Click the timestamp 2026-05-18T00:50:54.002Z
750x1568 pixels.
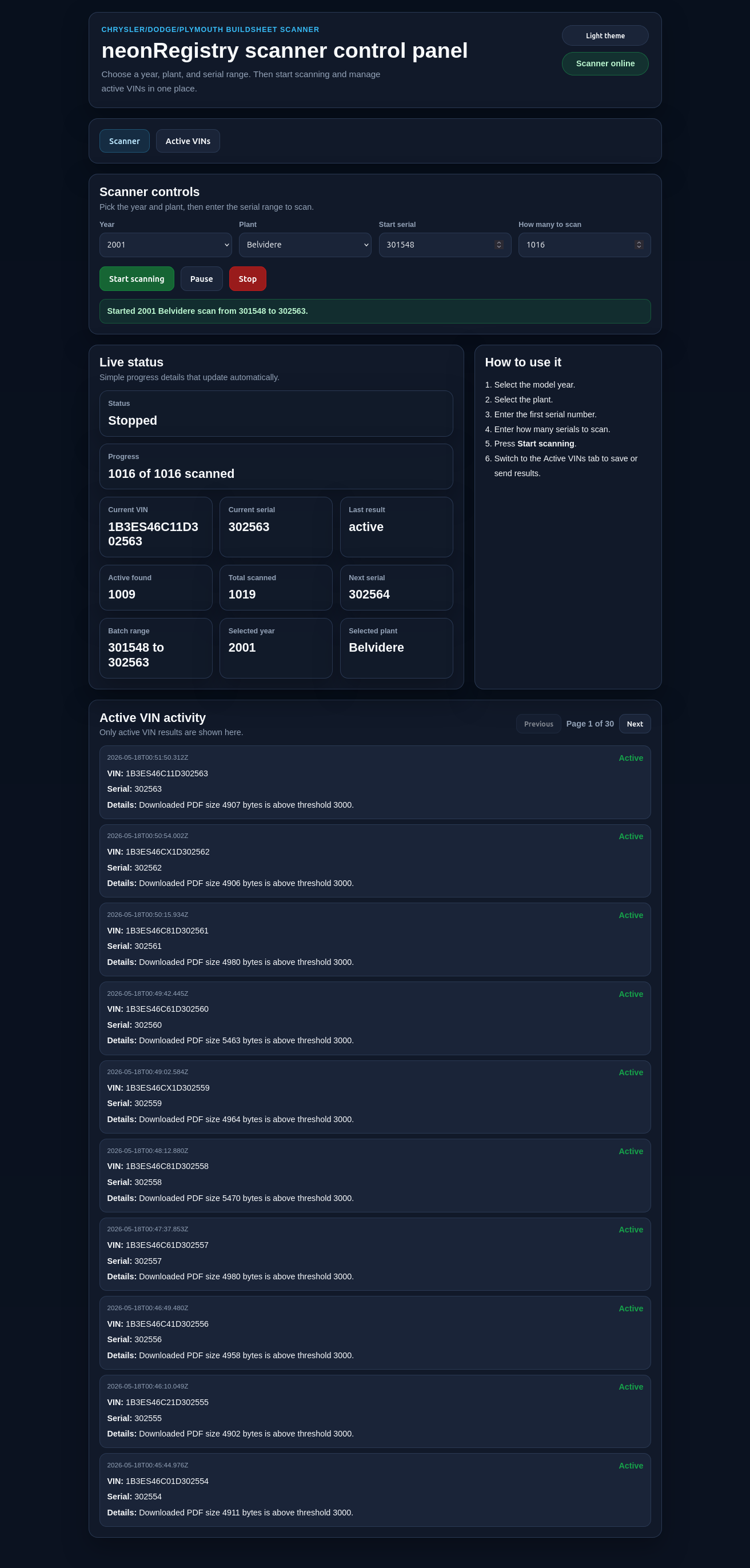147,836
